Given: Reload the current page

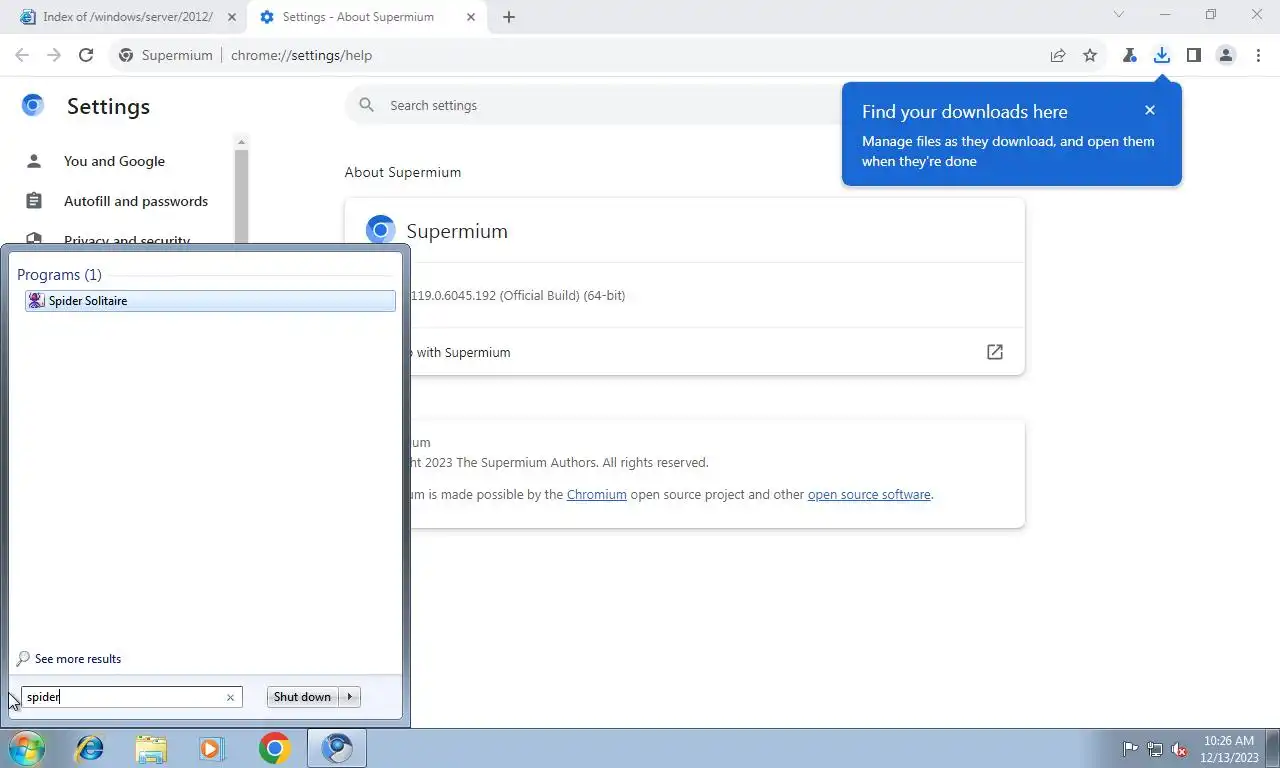Looking at the screenshot, I should (86, 55).
